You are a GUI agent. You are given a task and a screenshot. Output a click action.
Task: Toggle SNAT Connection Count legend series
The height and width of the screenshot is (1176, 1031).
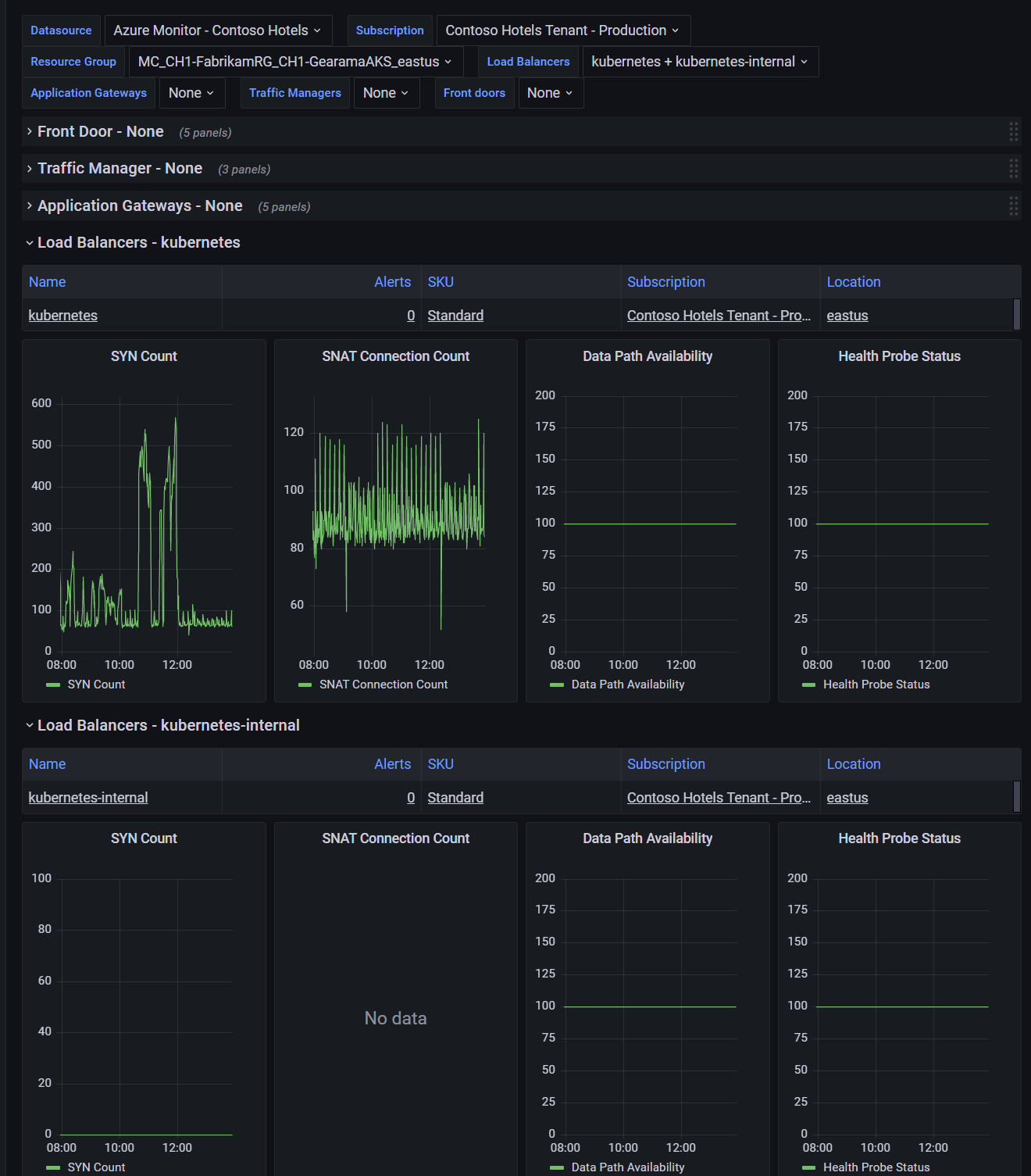(x=383, y=685)
